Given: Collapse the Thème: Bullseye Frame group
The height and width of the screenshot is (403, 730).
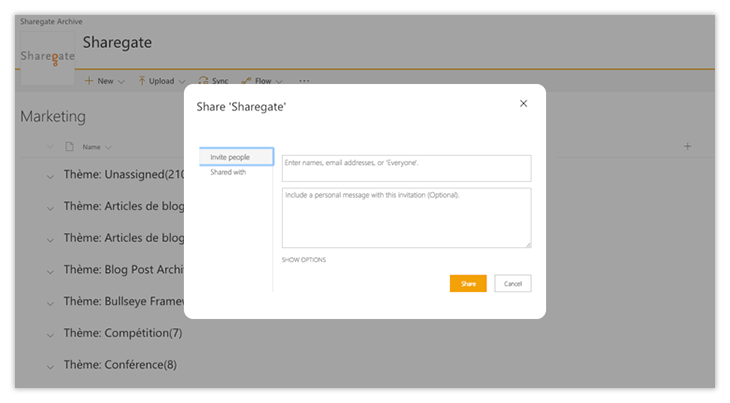Looking at the screenshot, I should click(x=50, y=303).
